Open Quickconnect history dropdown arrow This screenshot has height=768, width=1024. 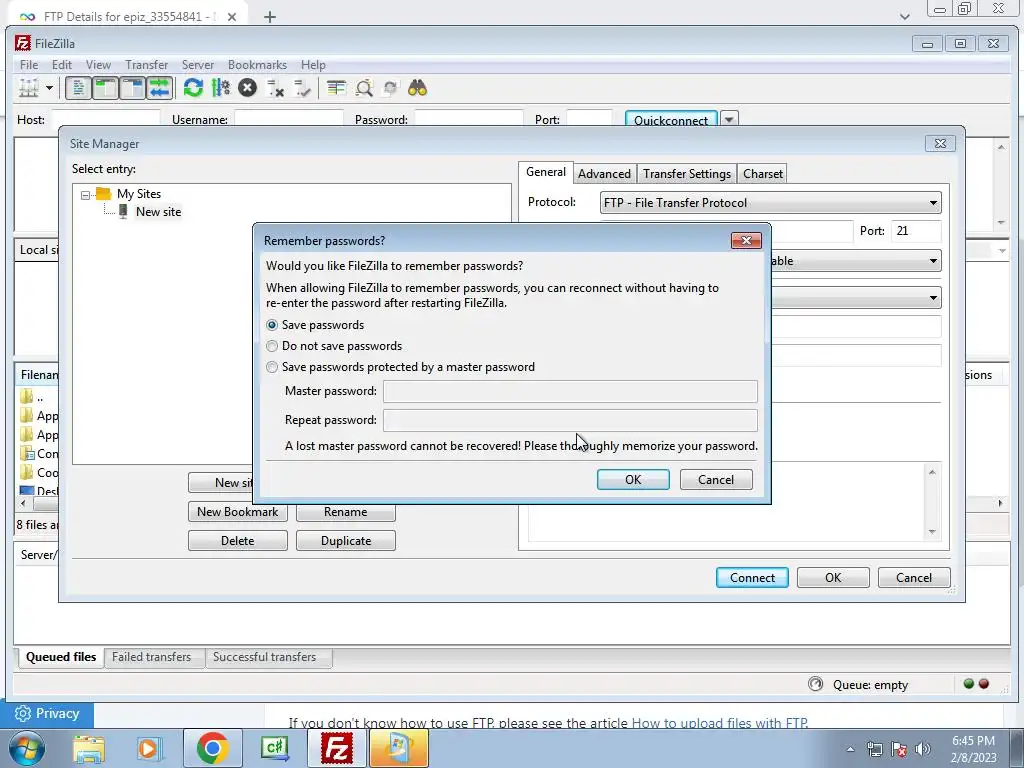click(x=729, y=120)
